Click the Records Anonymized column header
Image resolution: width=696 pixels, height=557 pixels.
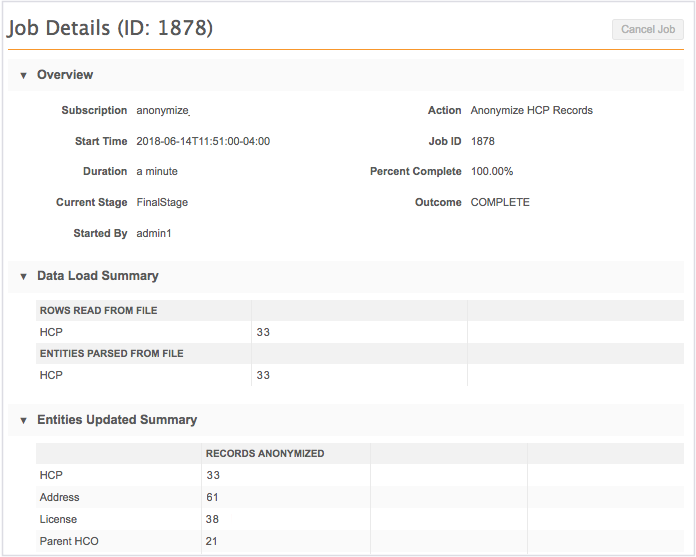tap(265, 454)
